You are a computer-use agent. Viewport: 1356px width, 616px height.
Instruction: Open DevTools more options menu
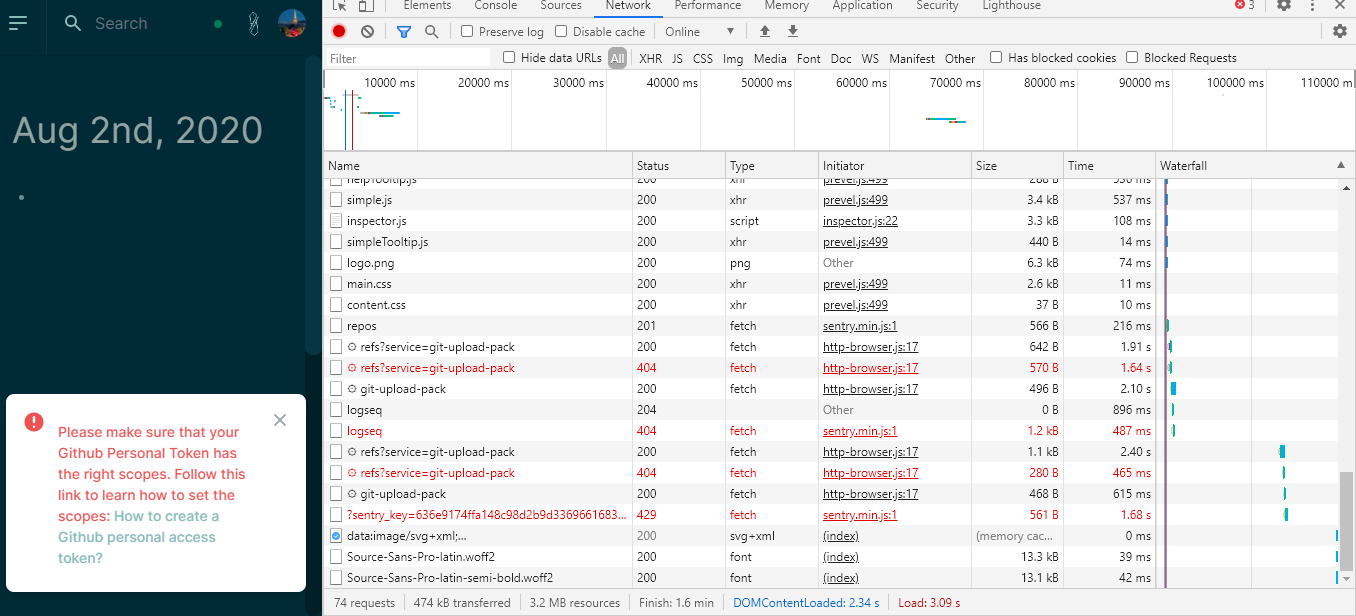1312,5
